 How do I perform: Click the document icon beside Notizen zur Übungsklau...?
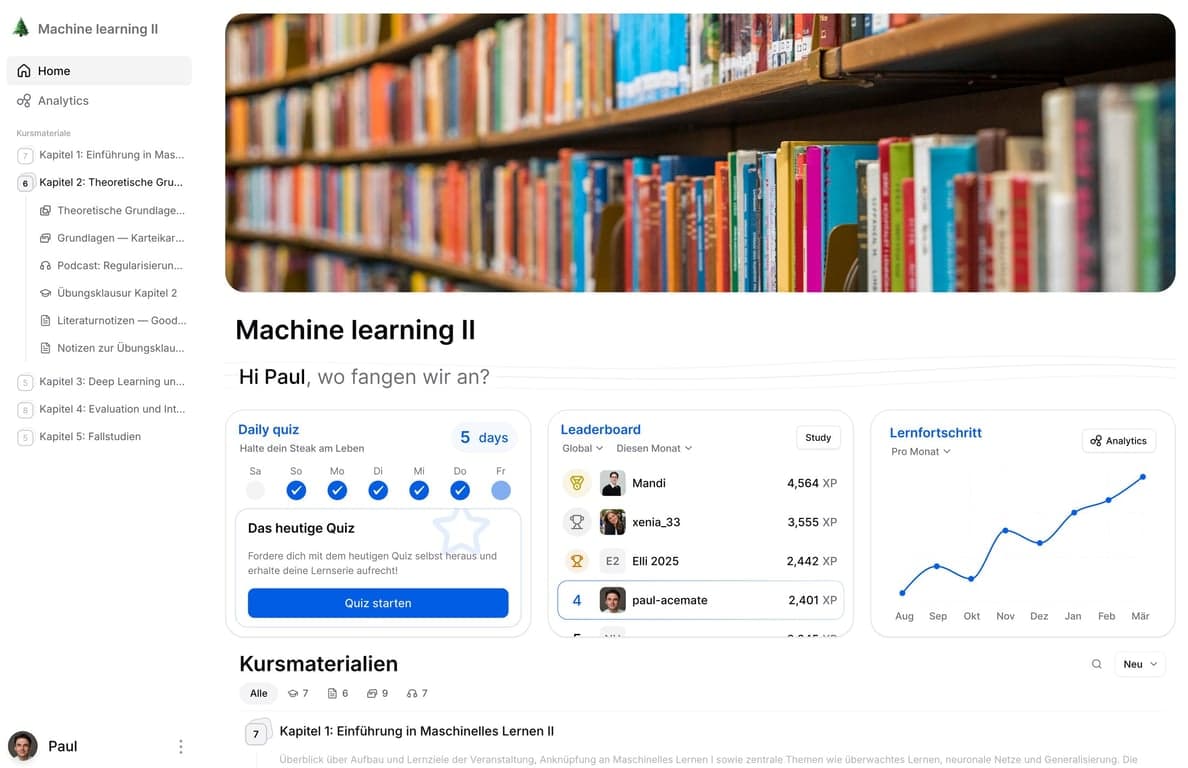[45, 348]
